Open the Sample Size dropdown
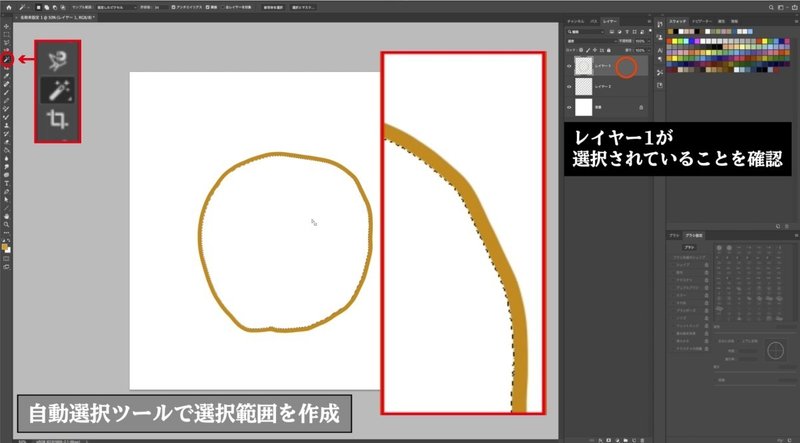The height and width of the screenshot is (443, 800). tap(116, 8)
